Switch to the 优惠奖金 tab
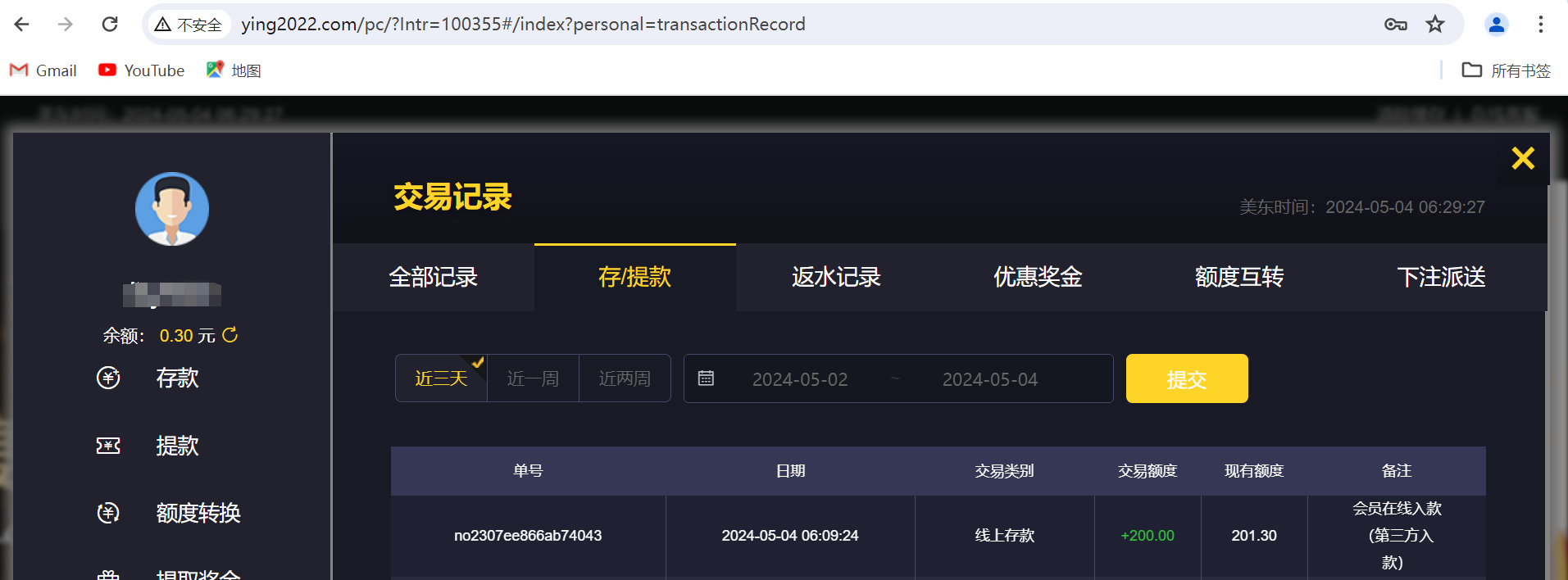 [1038, 277]
